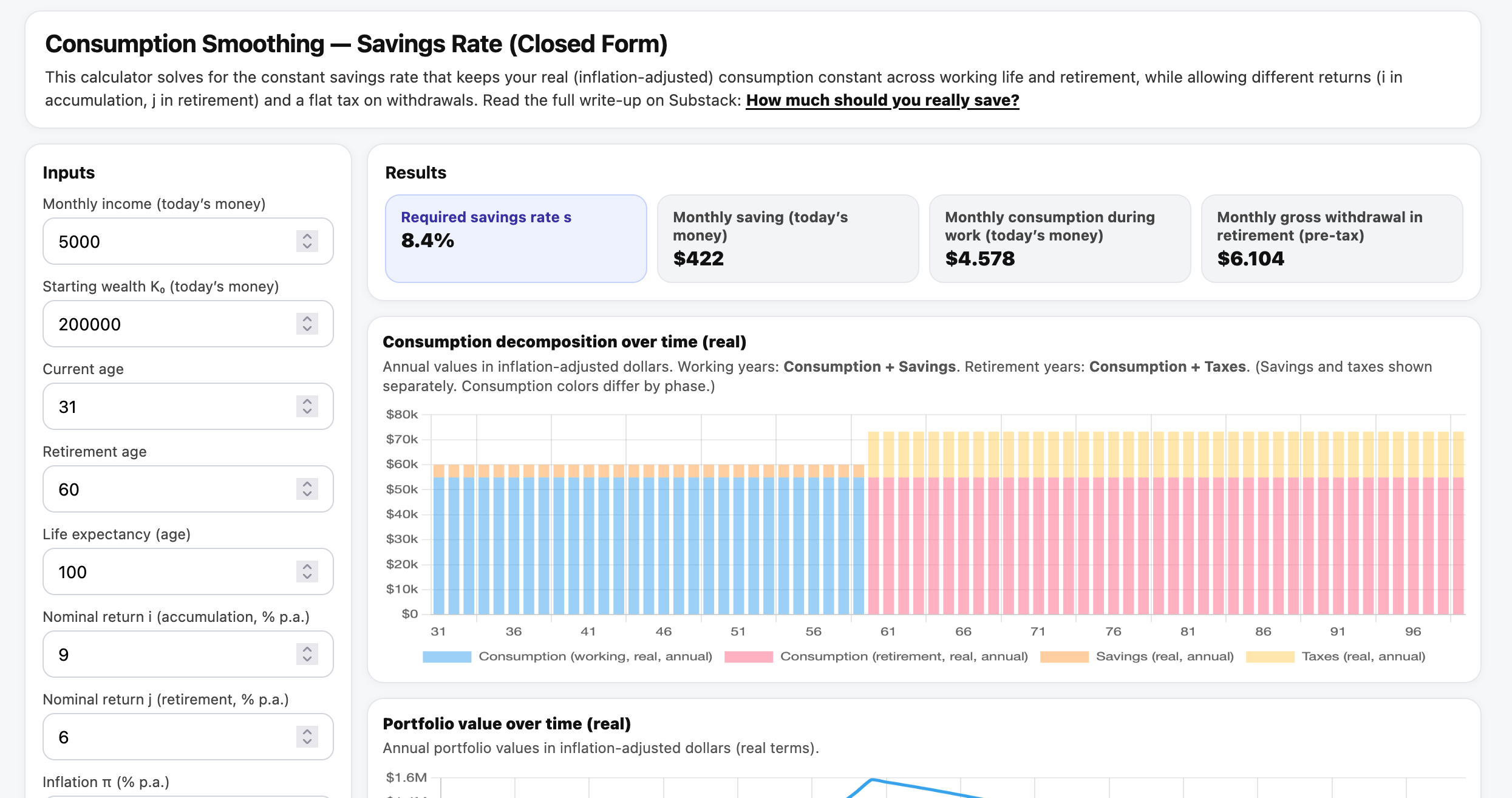Click the Life expectancy stepper arrows

pos(307,571)
